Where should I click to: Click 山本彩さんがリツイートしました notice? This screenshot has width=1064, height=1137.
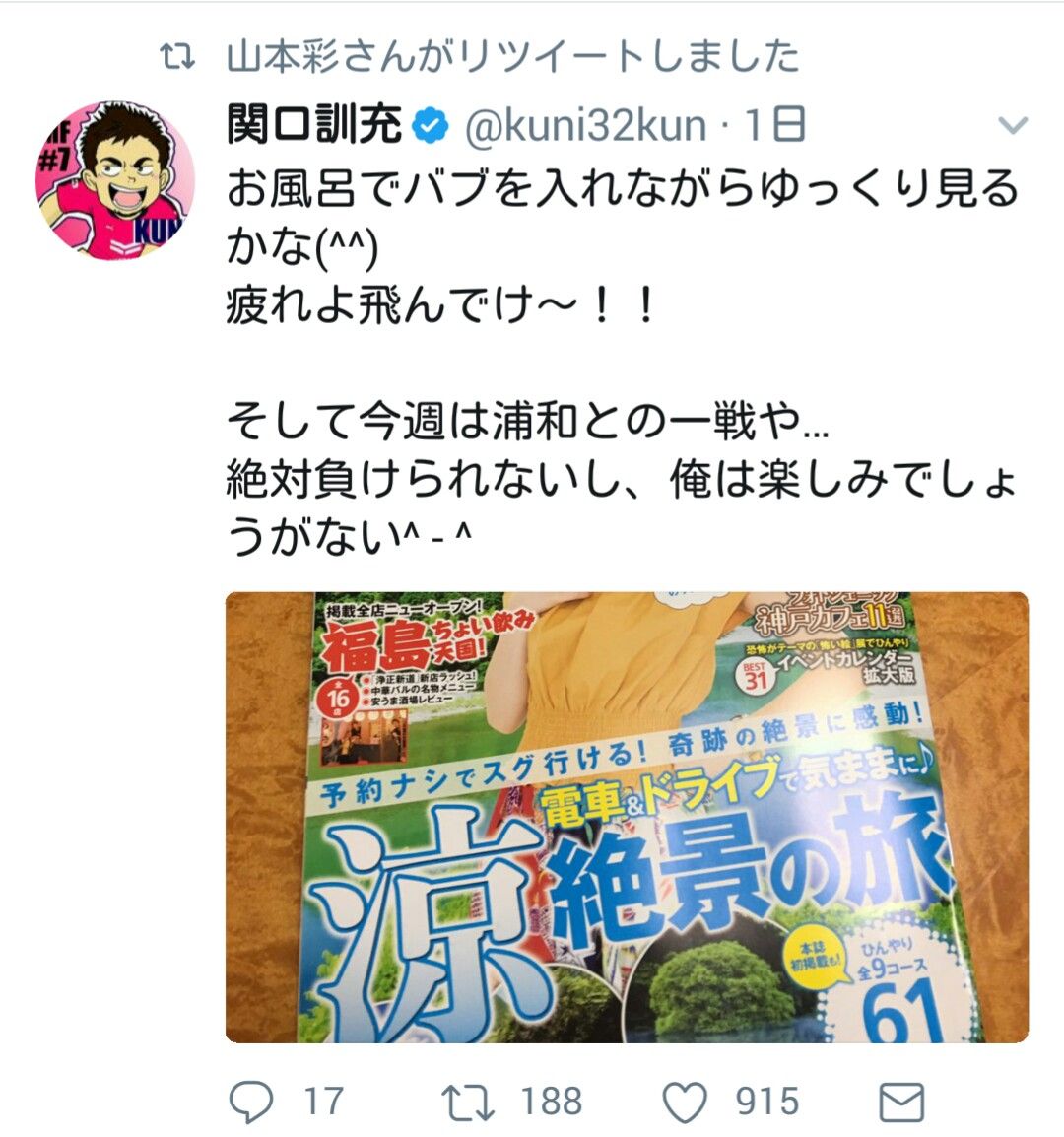tap(512, 57)
